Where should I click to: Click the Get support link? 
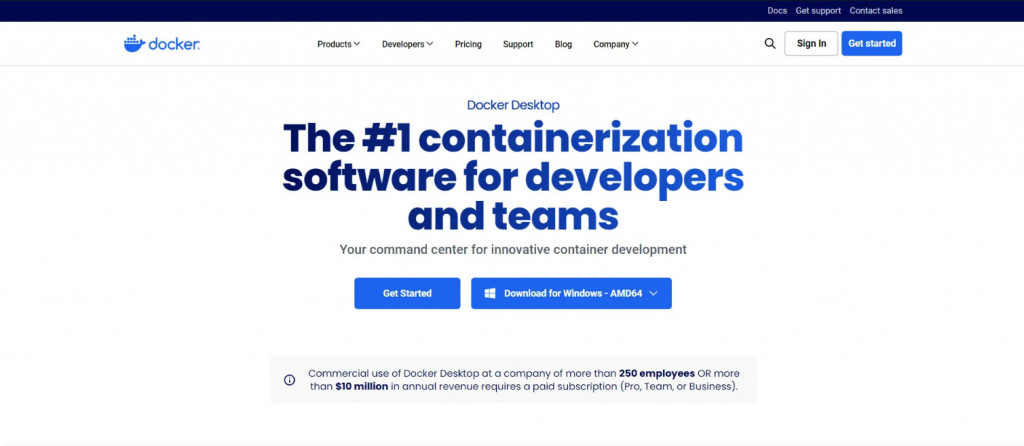coord(818,10)
